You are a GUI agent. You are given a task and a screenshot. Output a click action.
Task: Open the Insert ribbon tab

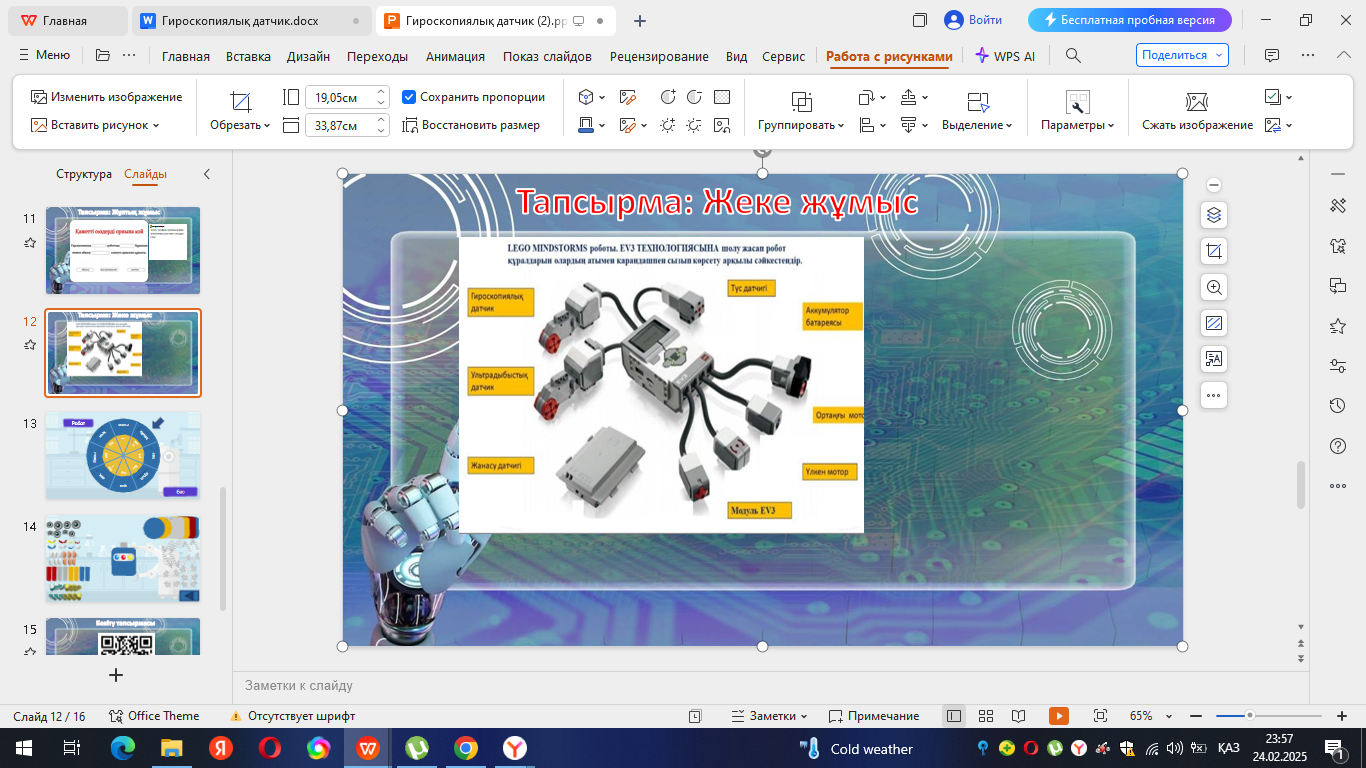(248, 56)
